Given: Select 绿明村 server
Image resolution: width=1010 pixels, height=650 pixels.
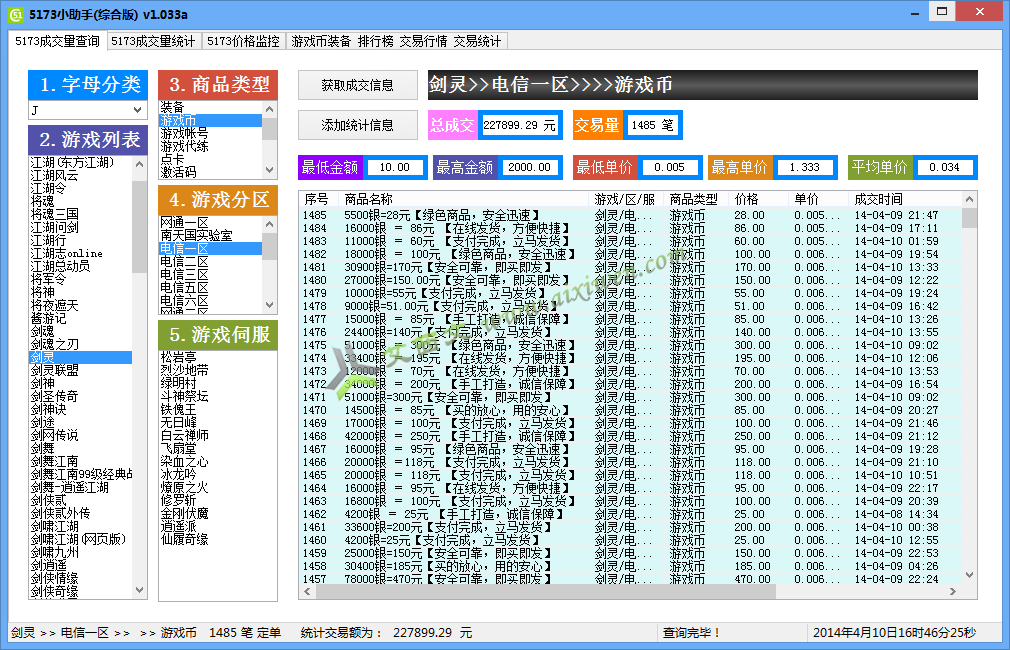Looking at the screenshot, I should point(218,383).
